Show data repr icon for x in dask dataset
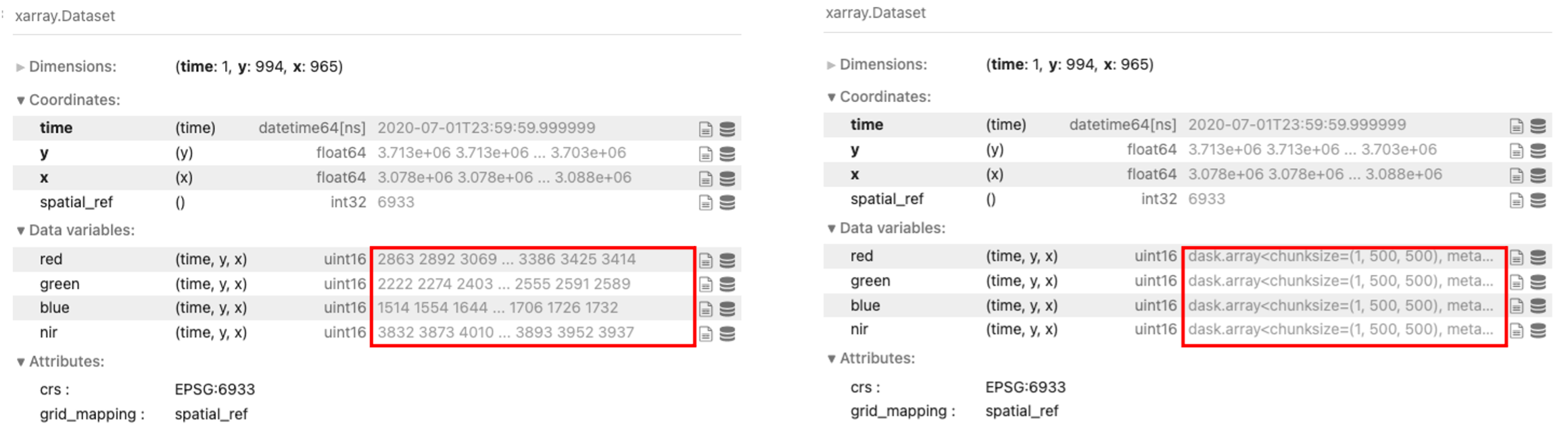Screen dimensions: 1568x439 (1538, 176)
